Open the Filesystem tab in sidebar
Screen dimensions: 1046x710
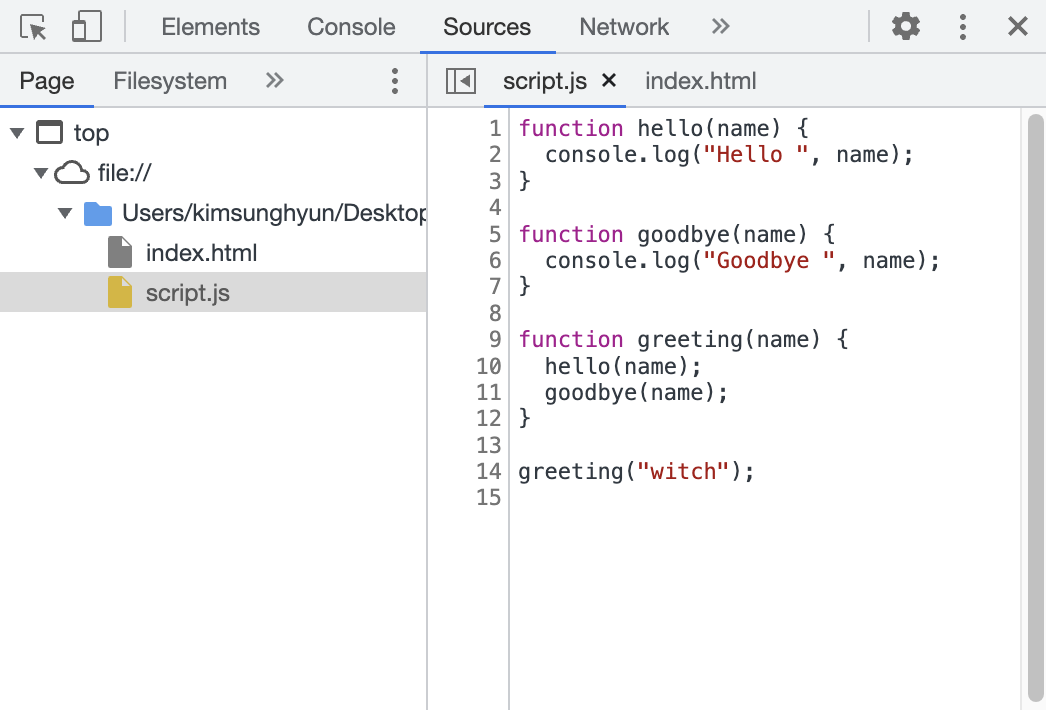pyautogui.click(x=169, y=81)
